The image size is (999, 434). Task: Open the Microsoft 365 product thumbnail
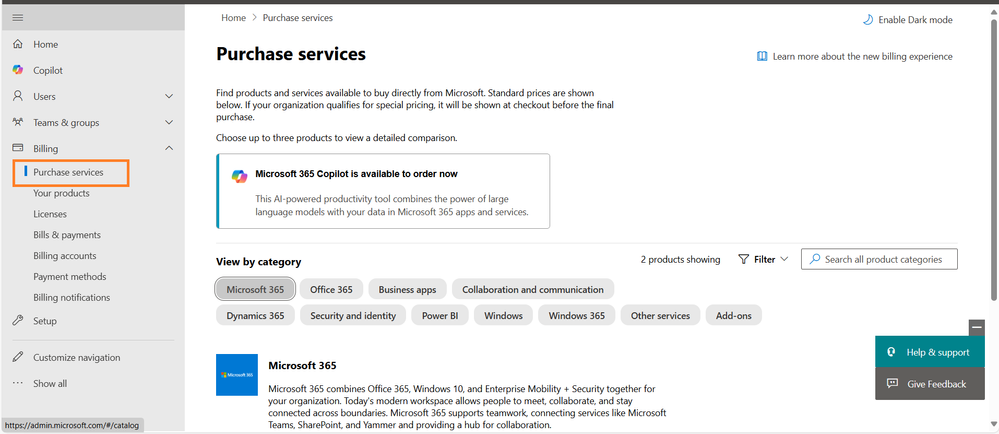coord(237,375)
